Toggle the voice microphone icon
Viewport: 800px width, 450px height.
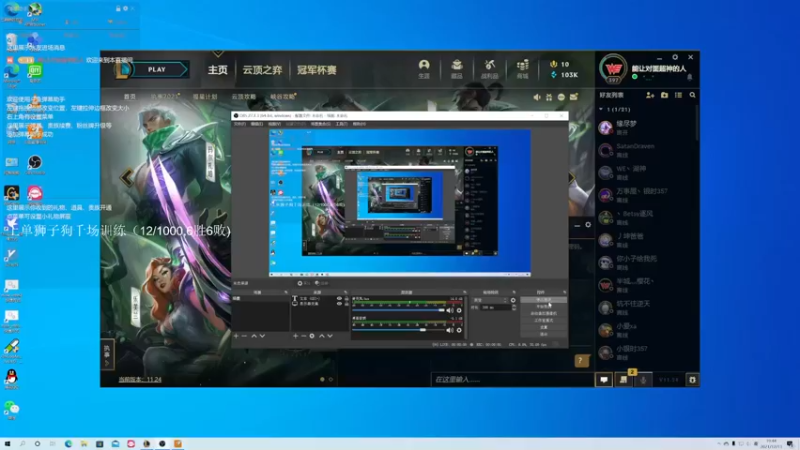point(643,380)
